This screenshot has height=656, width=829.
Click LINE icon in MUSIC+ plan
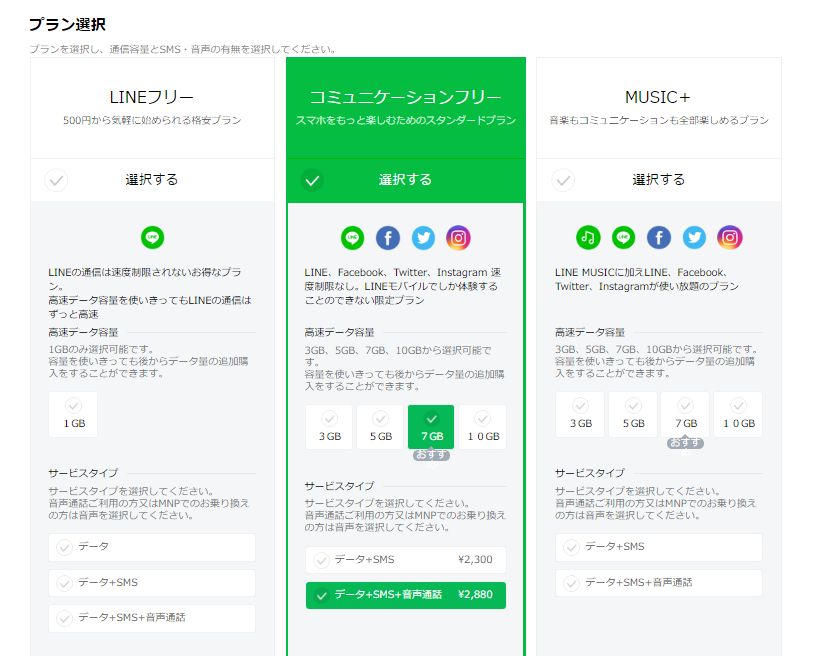623,237
